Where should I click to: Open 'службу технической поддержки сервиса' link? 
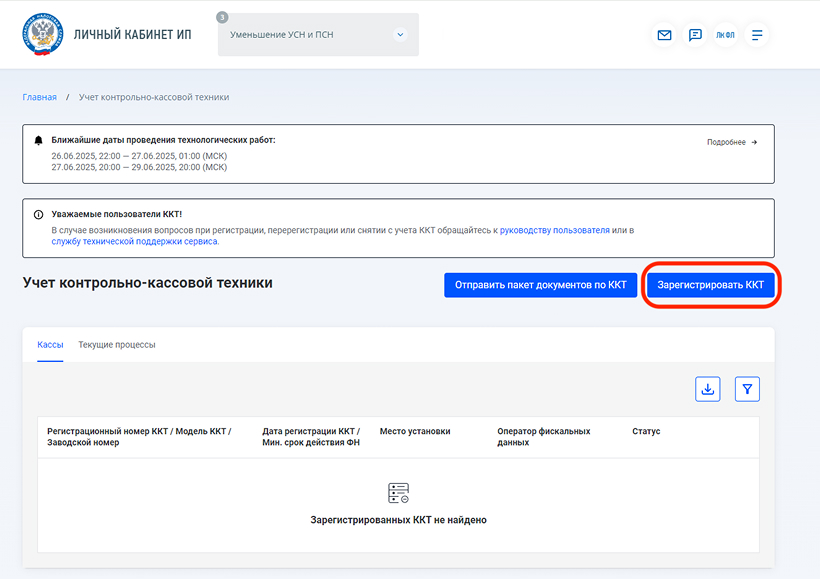[x=134, y=241]
